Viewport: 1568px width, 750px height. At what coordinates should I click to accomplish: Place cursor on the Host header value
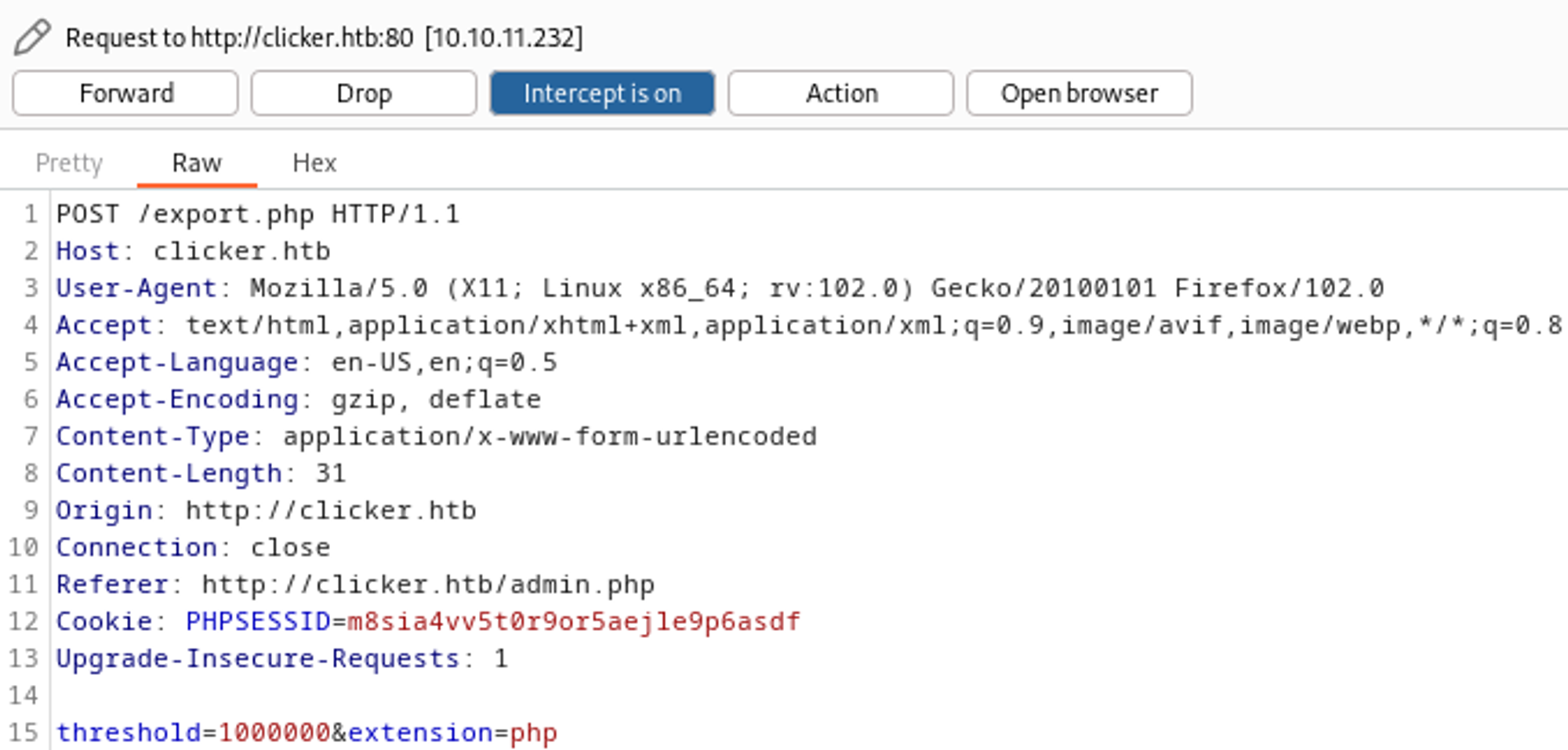(241, 252)
